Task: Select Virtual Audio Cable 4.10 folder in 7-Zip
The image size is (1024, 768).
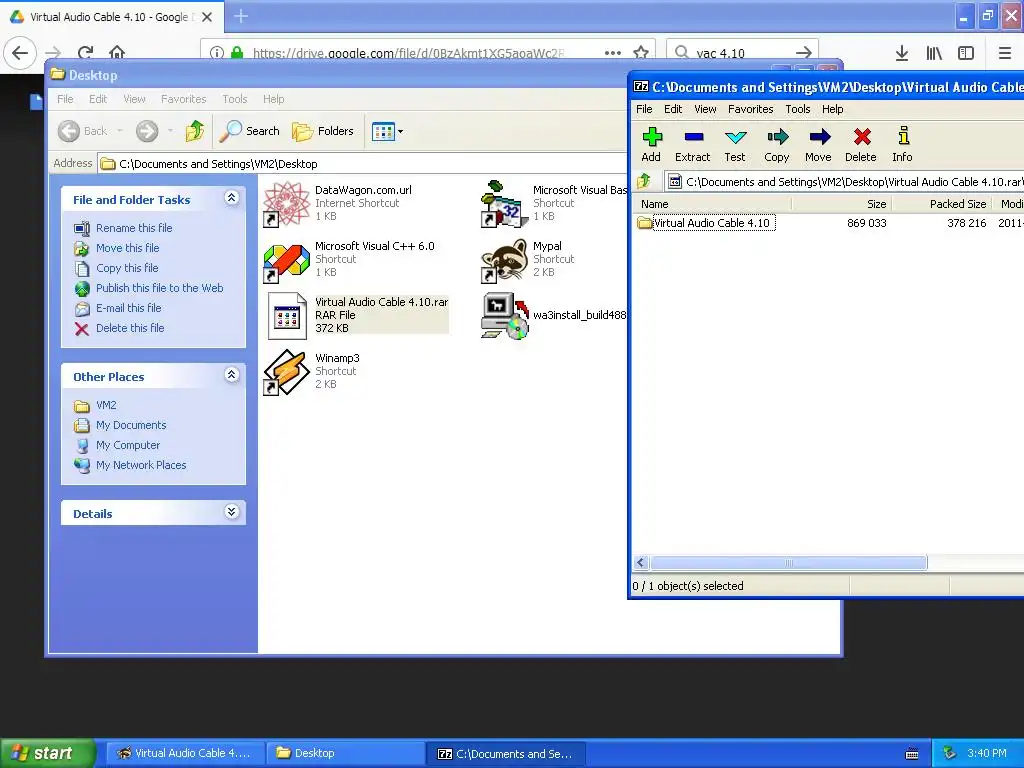Action: tap(705, 223)
